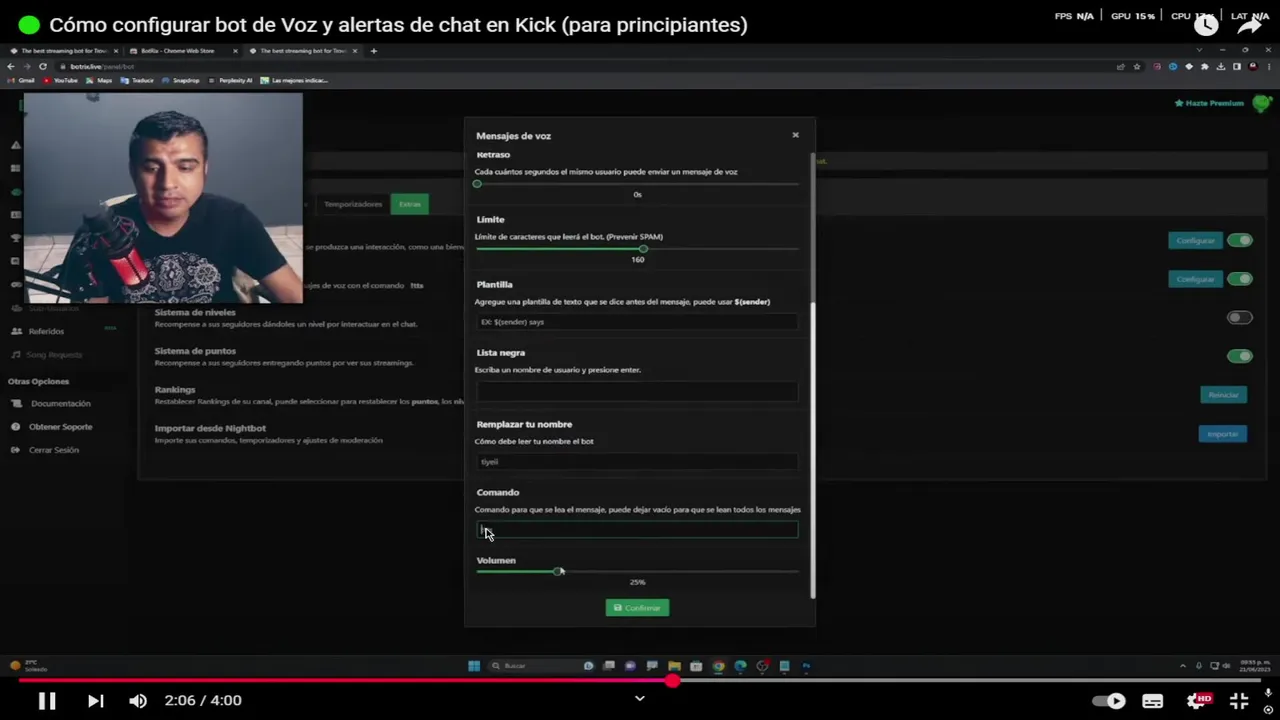Open Microsoft Edge from the taskbar
Viewport: 1280px width, 720px height.
[x=740, y=666]
